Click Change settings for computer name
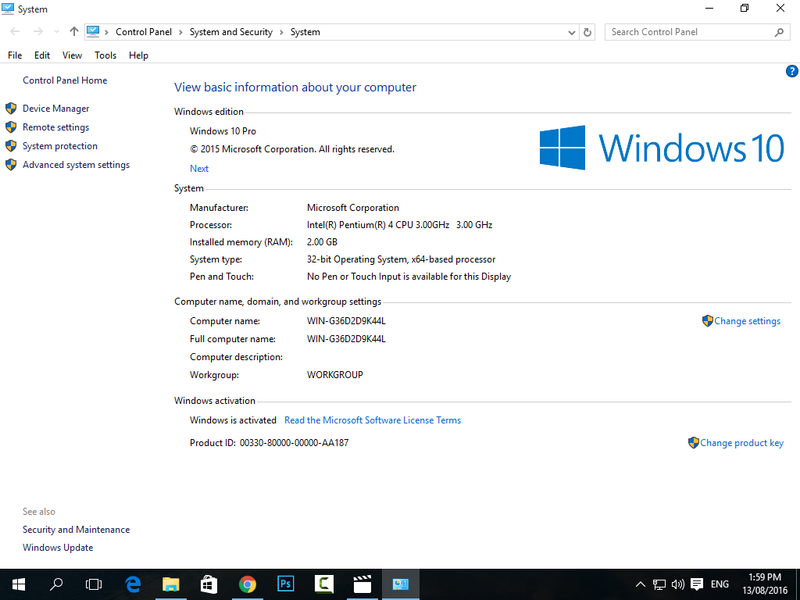Screen dimensions: 800x600 (x=747, y=321)
